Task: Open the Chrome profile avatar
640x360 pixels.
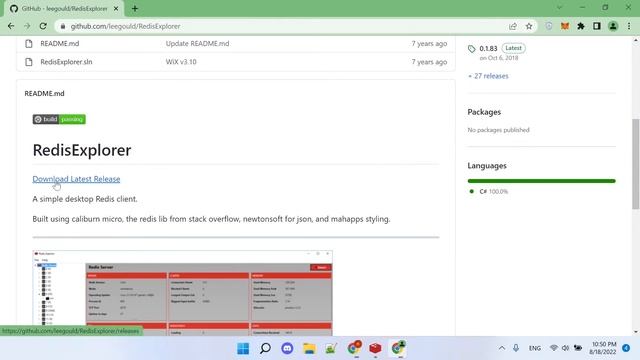Action: pyautogui.click(x=613, y=26)
